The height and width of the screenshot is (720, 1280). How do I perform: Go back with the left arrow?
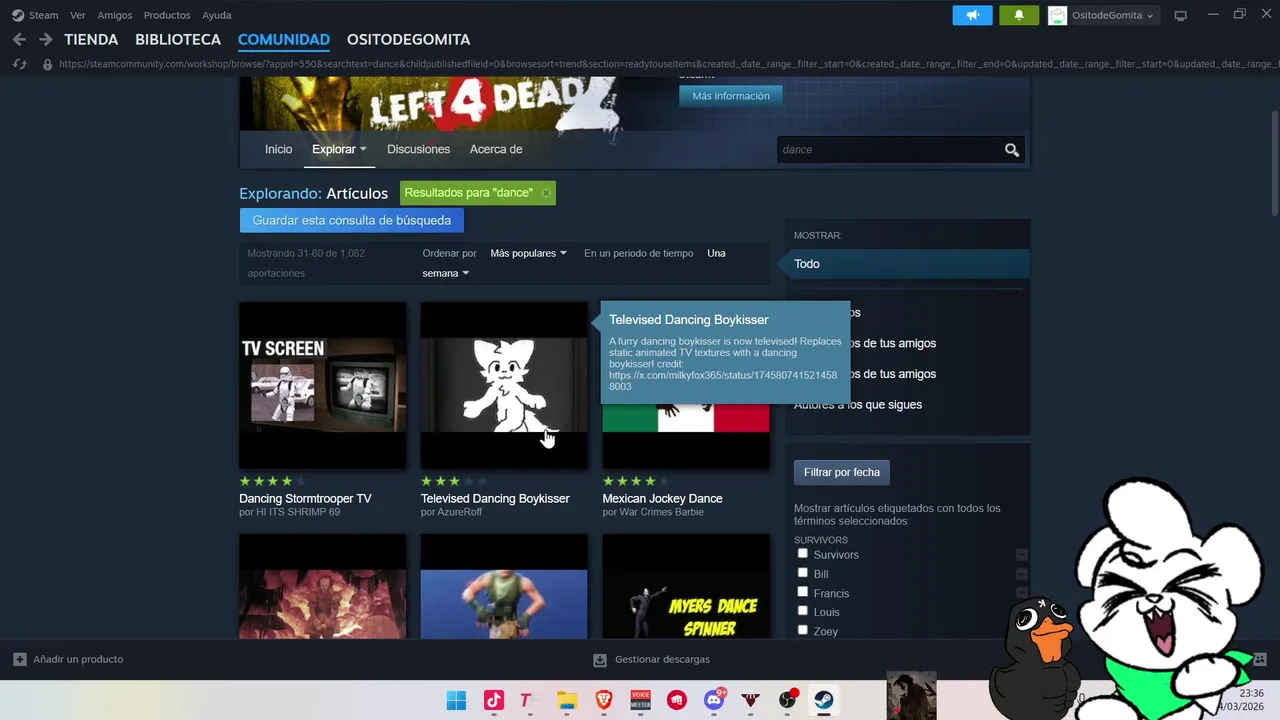[19, 40]
